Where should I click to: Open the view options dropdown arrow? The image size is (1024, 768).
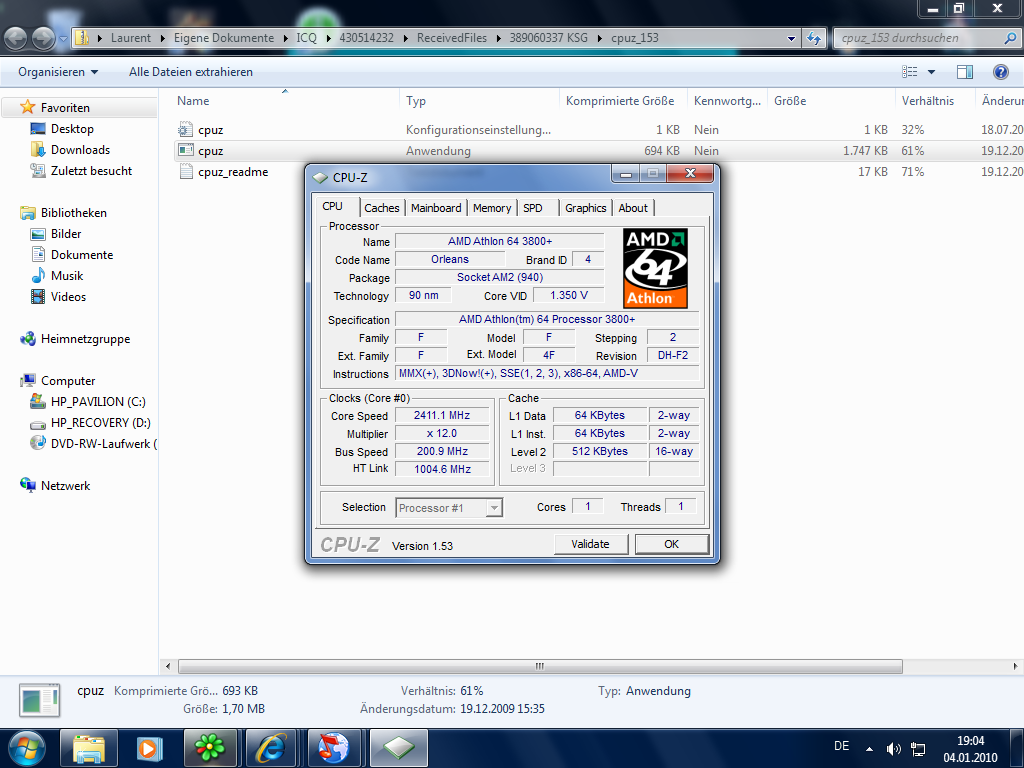point(931,72)
